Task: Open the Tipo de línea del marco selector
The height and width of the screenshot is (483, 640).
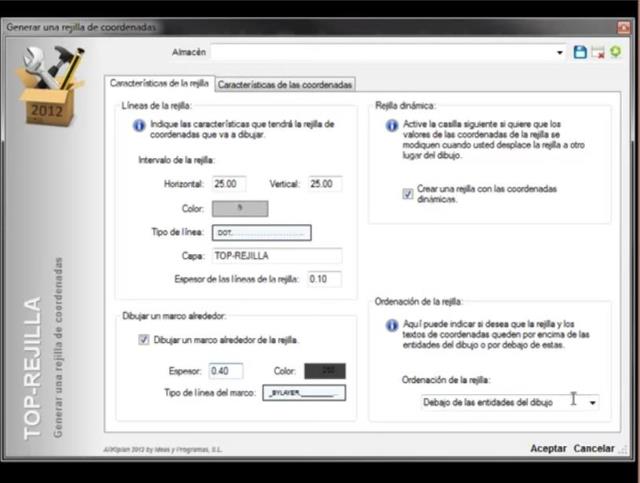Action: (x=304, y=393)
